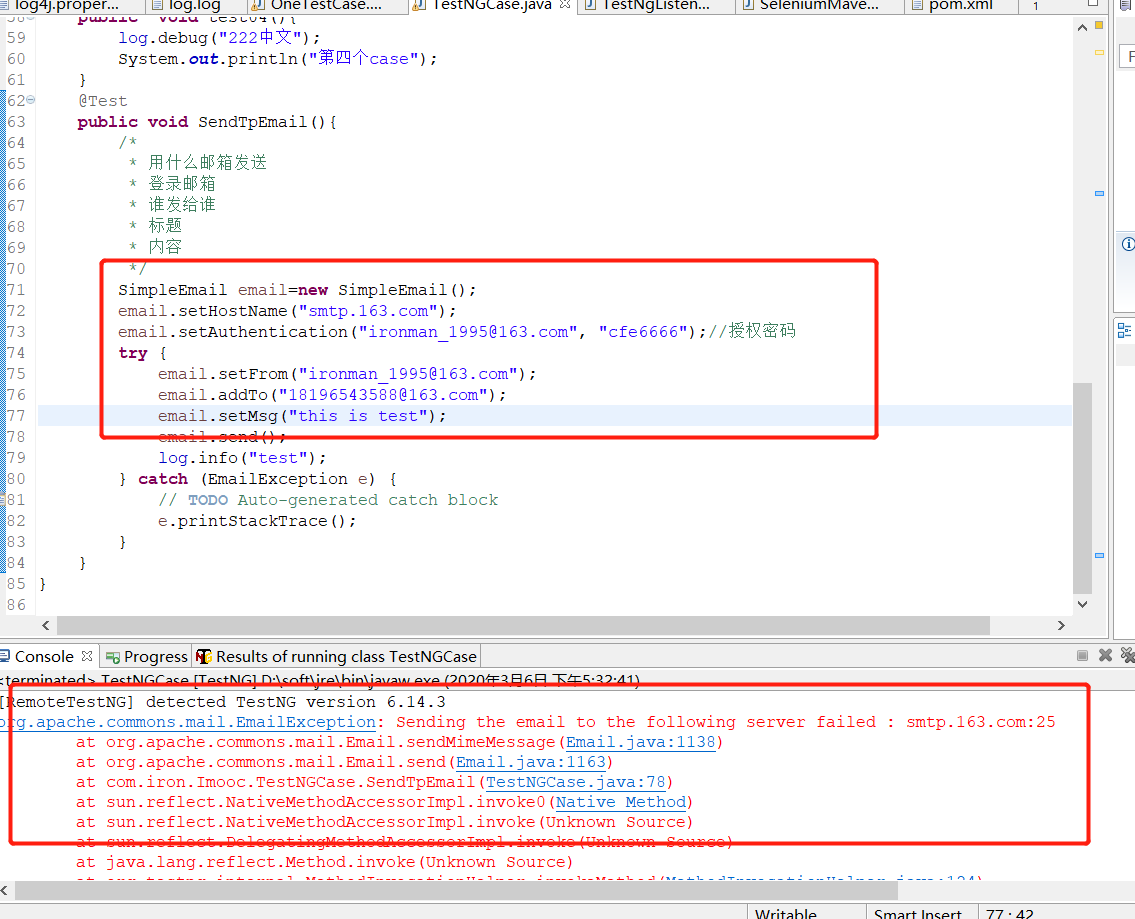Open the TestNgListen editor tab

[x=656, y=6]
